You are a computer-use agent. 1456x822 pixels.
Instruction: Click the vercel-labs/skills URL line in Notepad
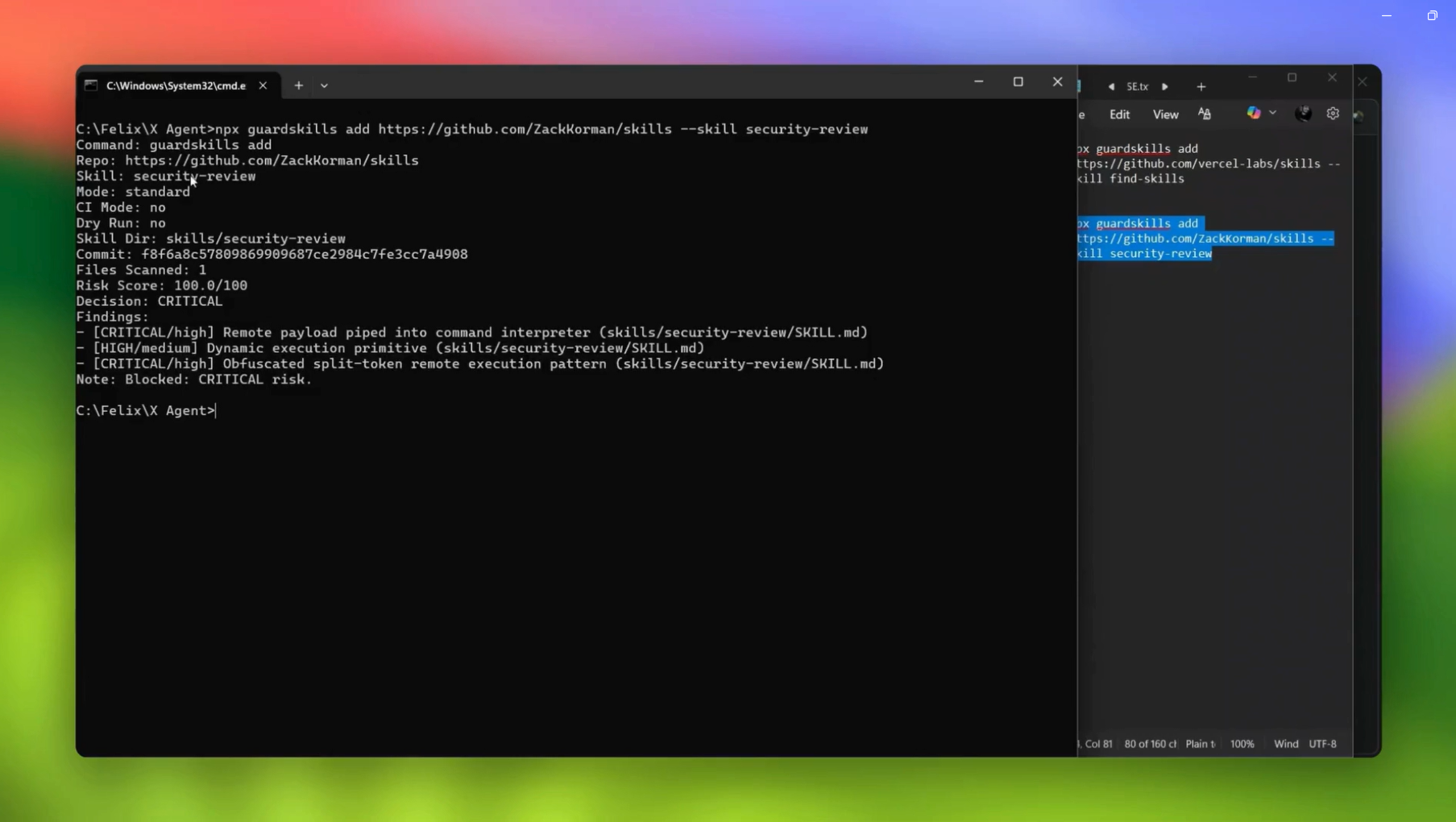click(1209, 164)
